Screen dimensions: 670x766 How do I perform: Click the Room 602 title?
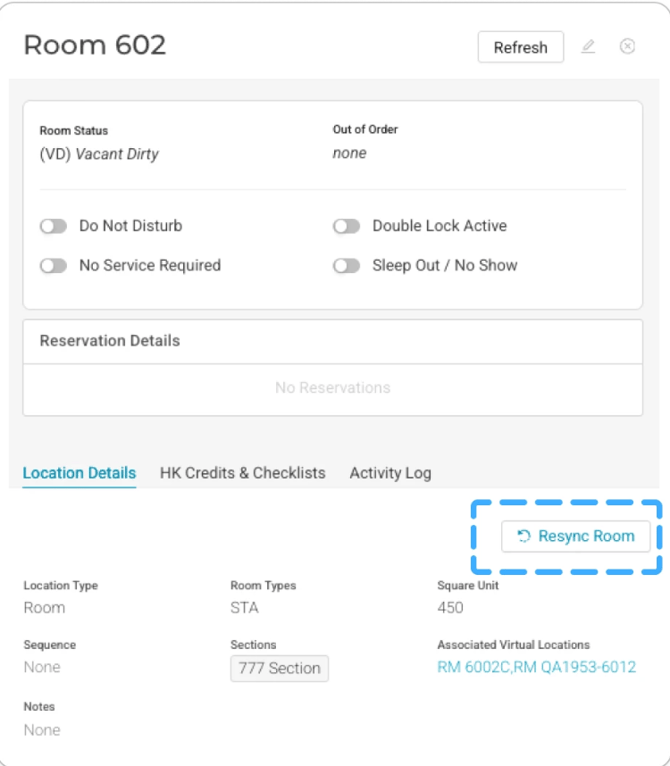click(x=95, y=45)
